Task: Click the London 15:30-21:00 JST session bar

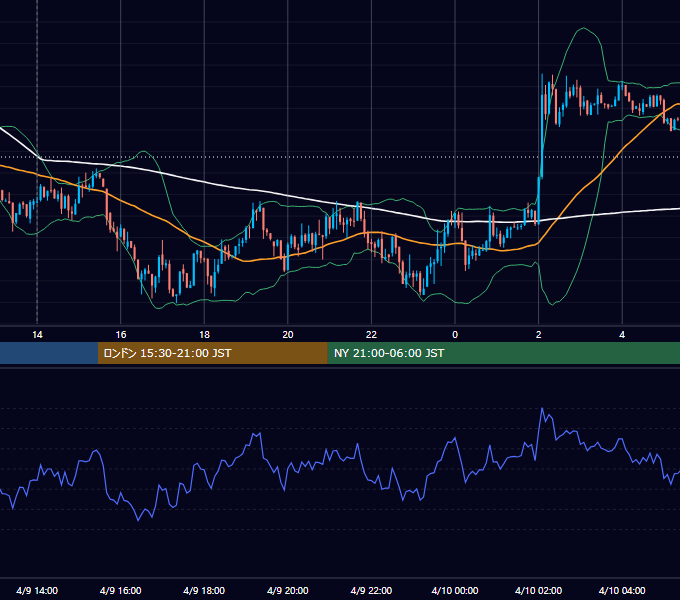Action: [x=212, y=353]
